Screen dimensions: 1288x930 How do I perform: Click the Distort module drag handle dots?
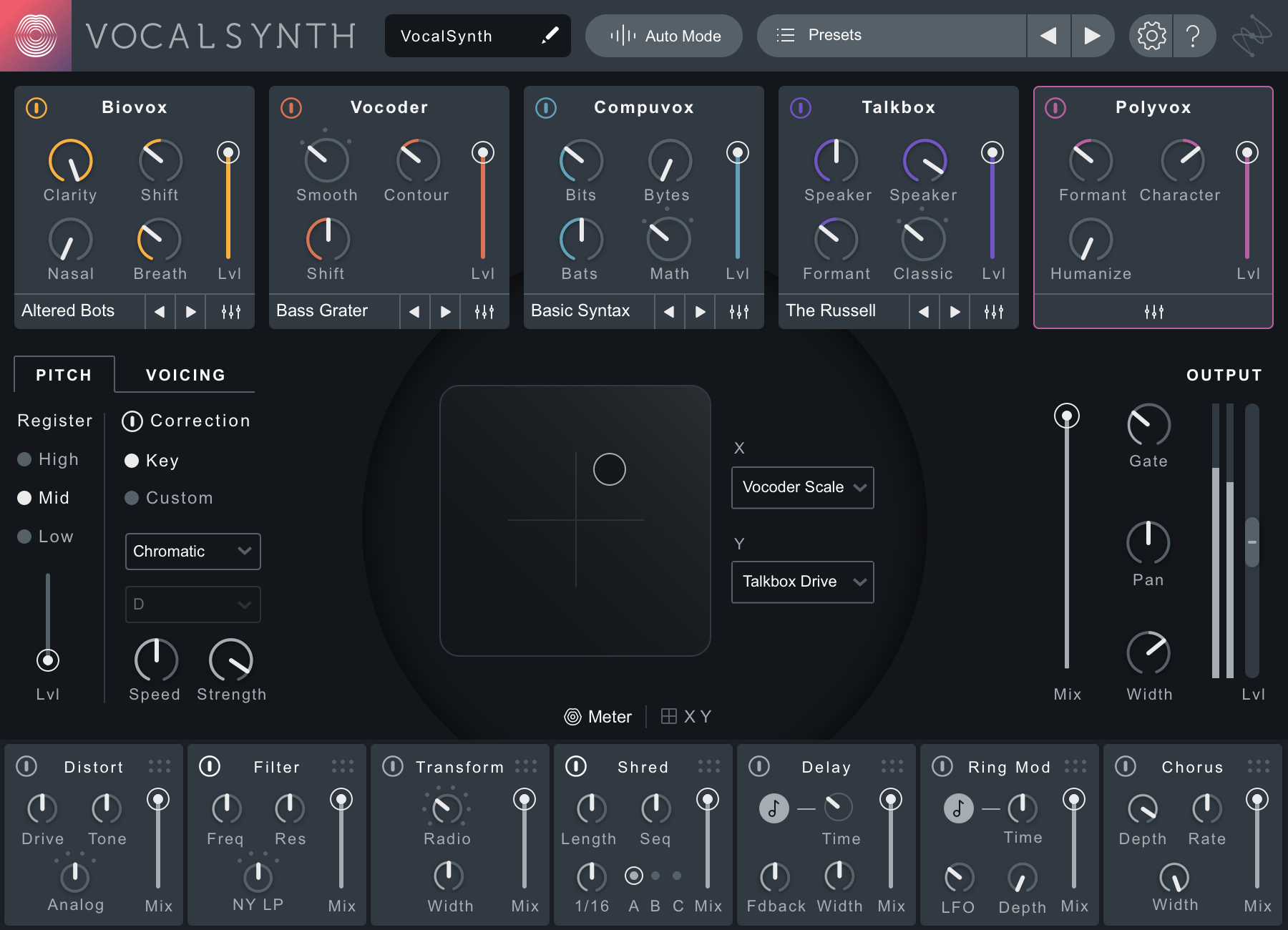click(160, 766)
